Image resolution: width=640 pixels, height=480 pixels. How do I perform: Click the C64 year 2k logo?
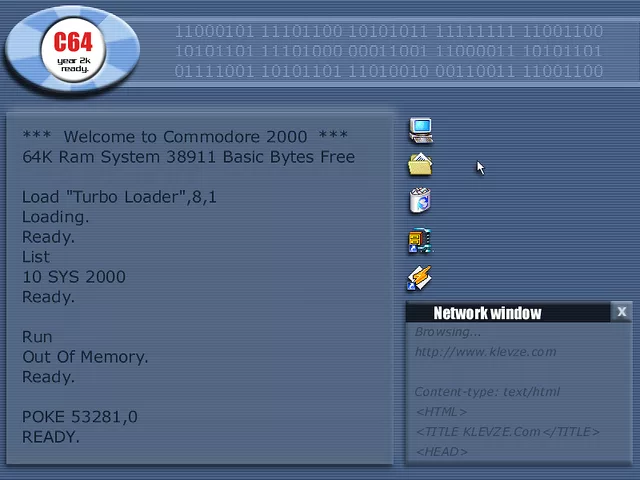73,50
